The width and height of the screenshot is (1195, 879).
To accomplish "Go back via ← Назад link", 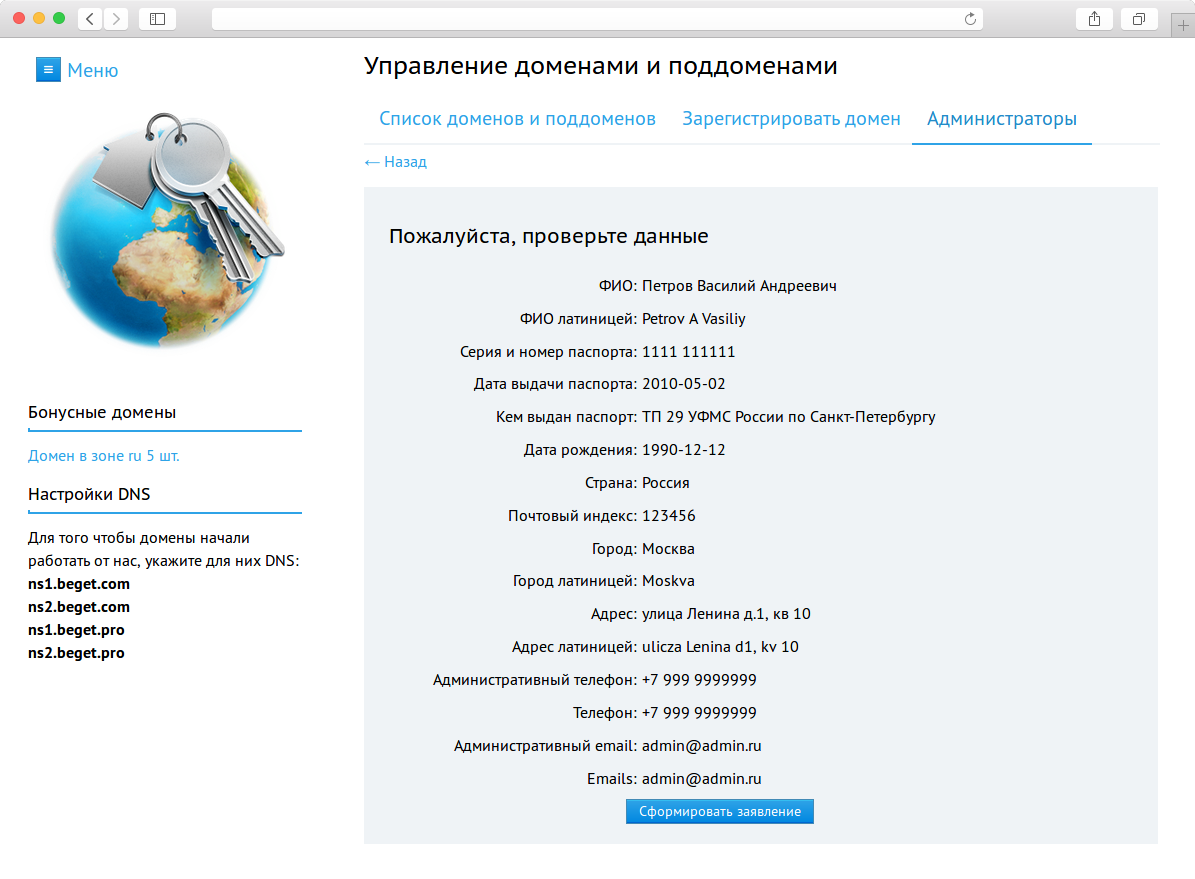I will pyautogui.click(x=396, y=162).
